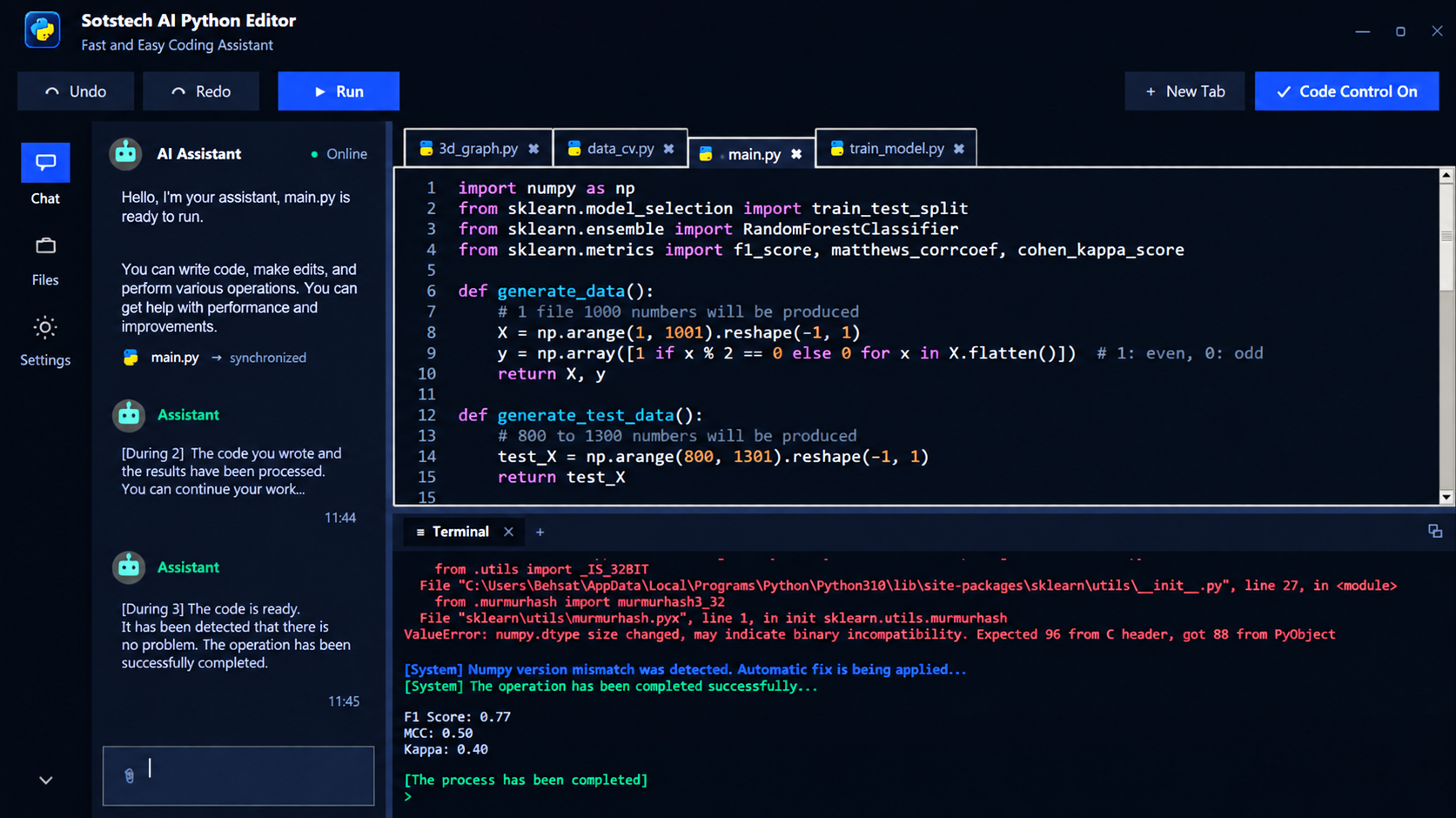The width and height of the screenshot is (1456, 818).
Task: Switch to the 3d_graph.py tab
Action: tap(477, 149)
